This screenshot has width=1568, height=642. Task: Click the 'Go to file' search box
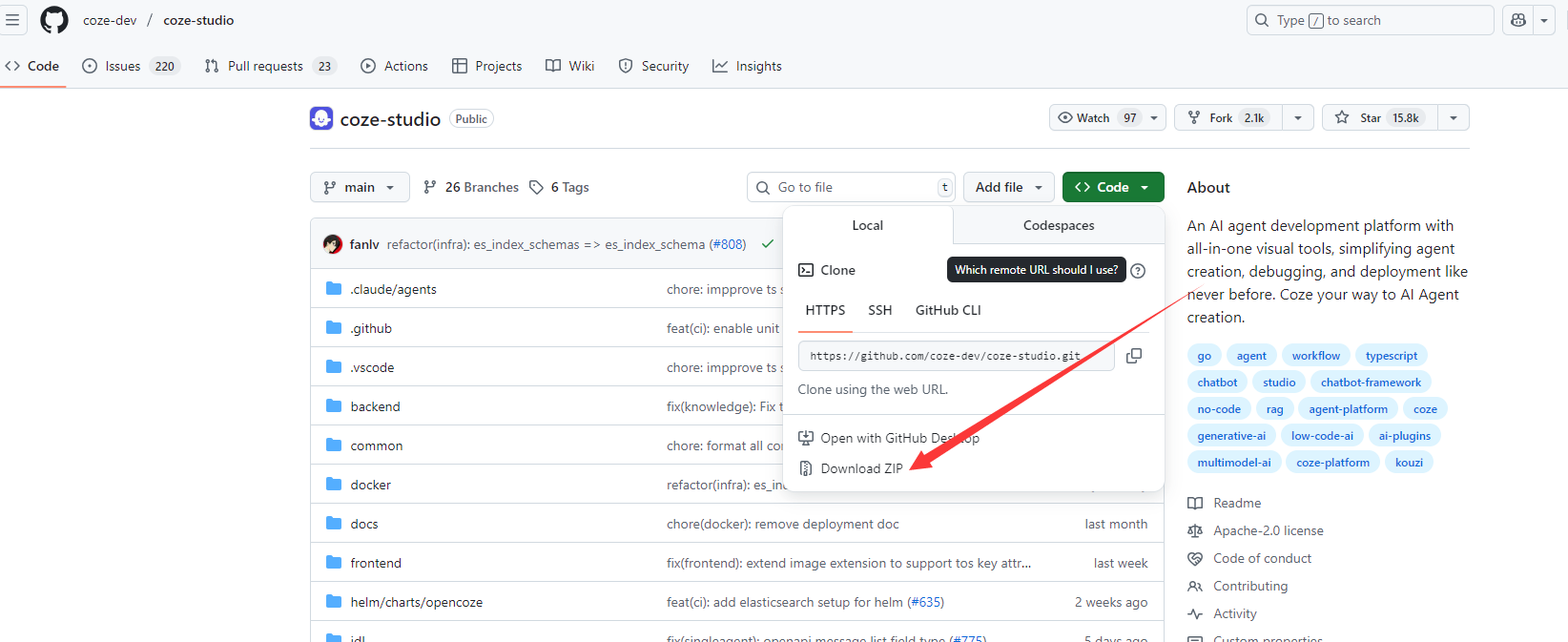coord(851,187)
